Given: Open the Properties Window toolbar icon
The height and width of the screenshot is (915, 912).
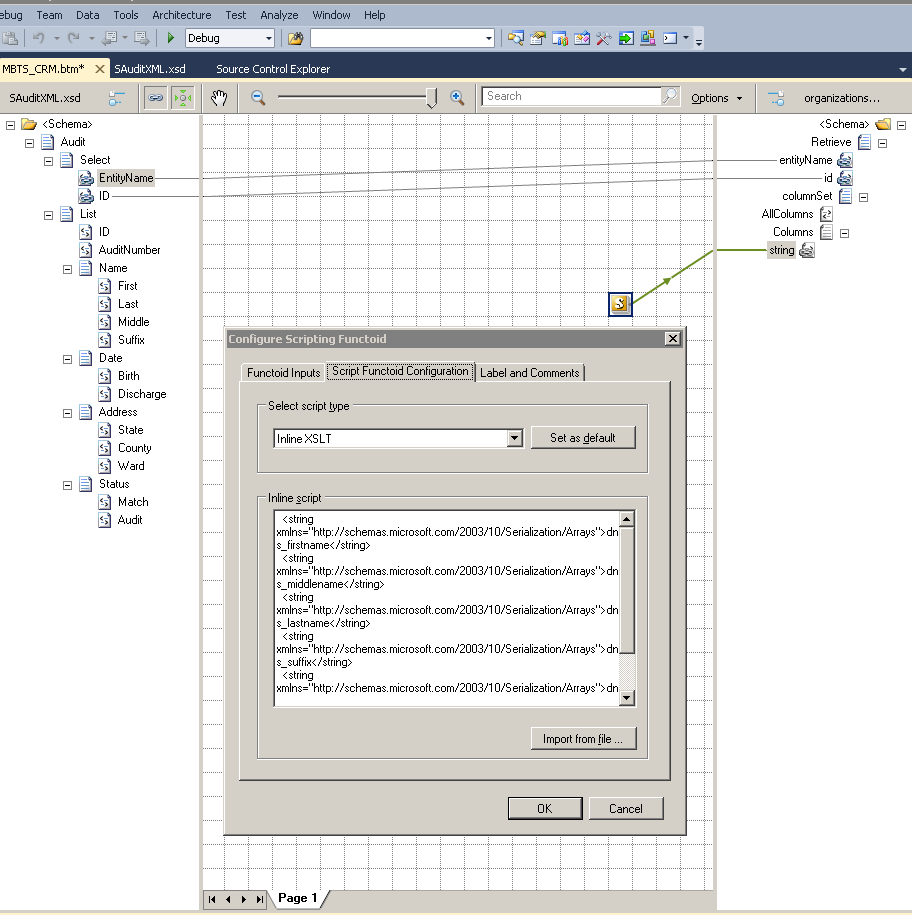Looking at the screenshot, I should click(537, 39).
